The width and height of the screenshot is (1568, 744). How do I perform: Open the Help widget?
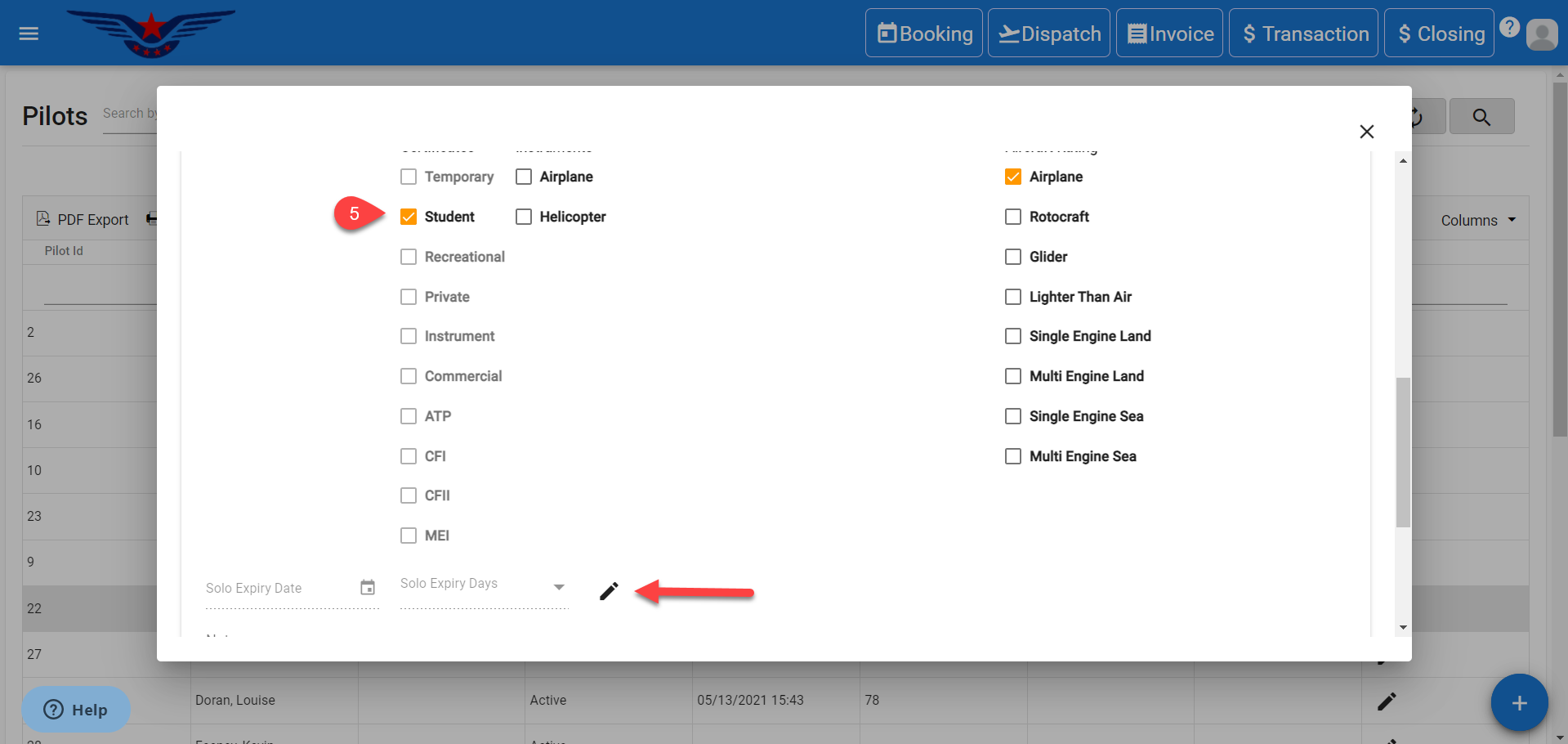(76, 709)
